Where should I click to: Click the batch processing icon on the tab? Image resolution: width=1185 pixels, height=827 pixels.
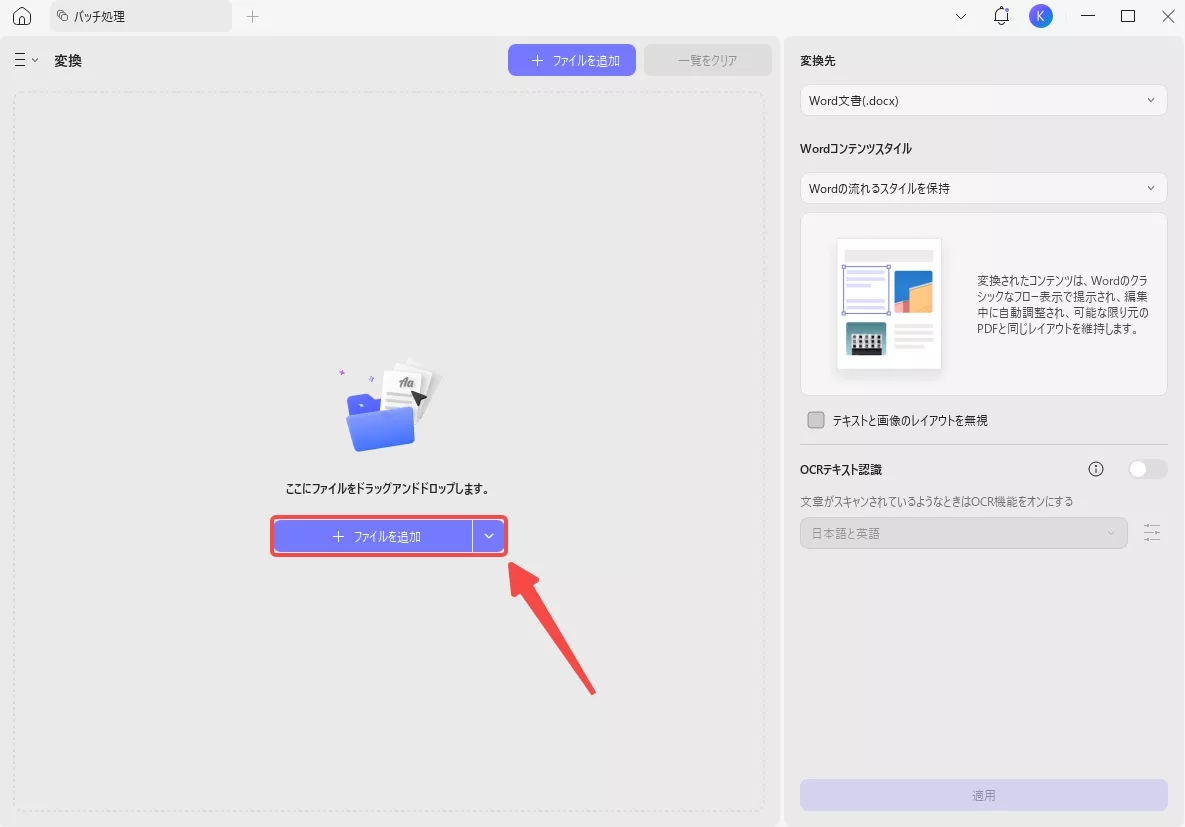[62, 16]
